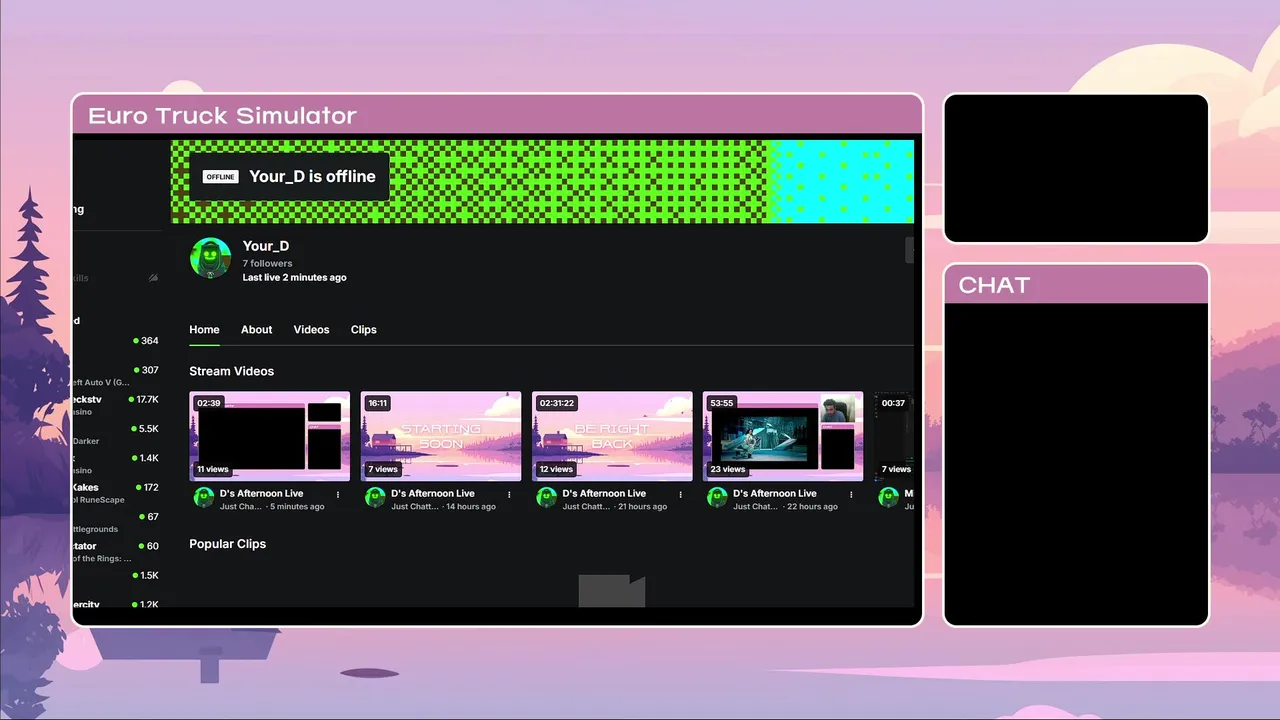1280x720 pixels.
Task: Select sidebar channel with 172 viewers
Action: click(x=116, y=493)
